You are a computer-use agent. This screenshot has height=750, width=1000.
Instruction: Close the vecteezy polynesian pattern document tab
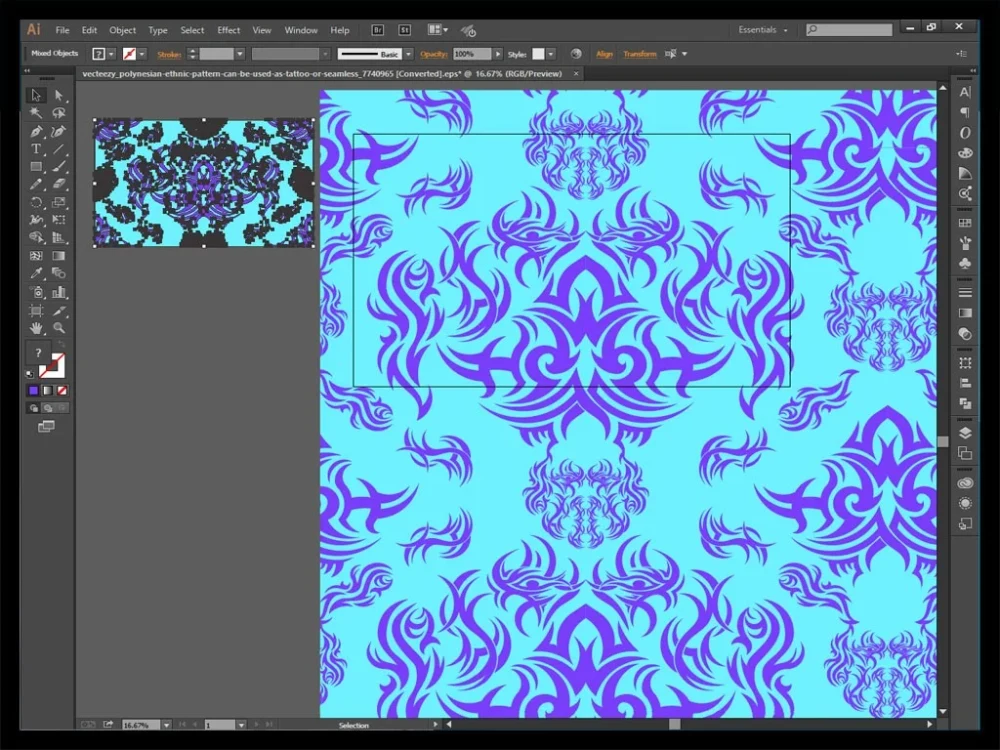coord(576,73)
